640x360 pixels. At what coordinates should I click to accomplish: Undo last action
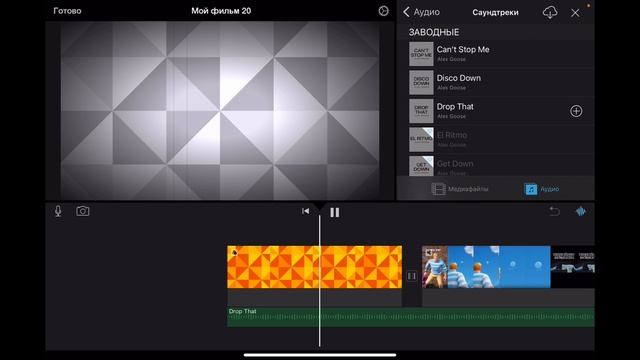tap(554, 211)
